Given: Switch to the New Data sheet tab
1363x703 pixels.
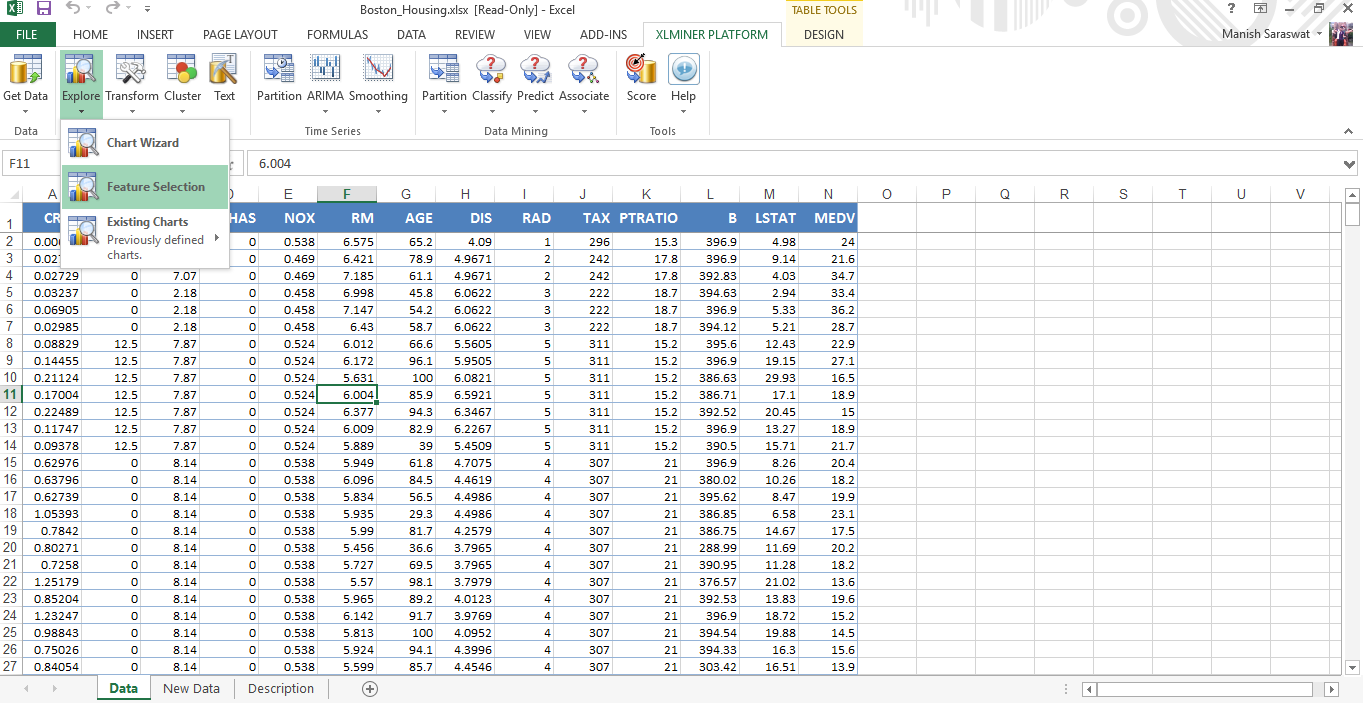Looking at the screenshot, I should [x=191, y=688].
